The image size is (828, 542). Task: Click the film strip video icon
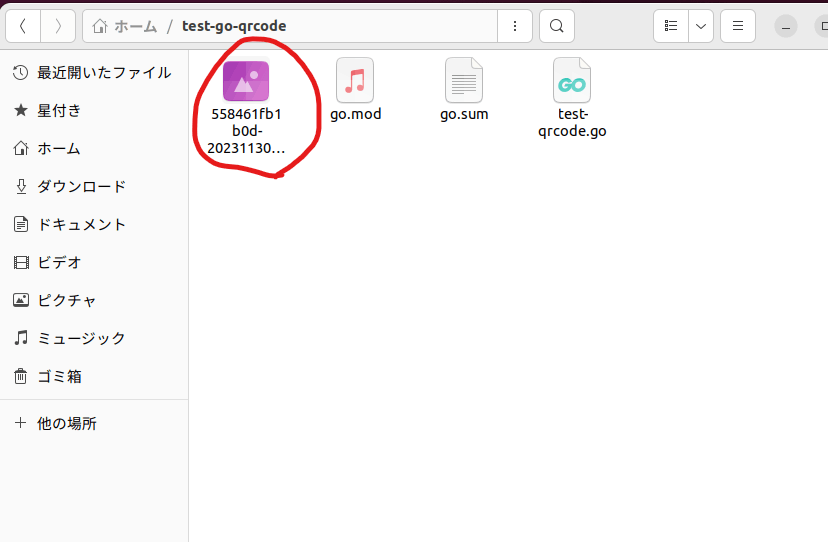21,263
